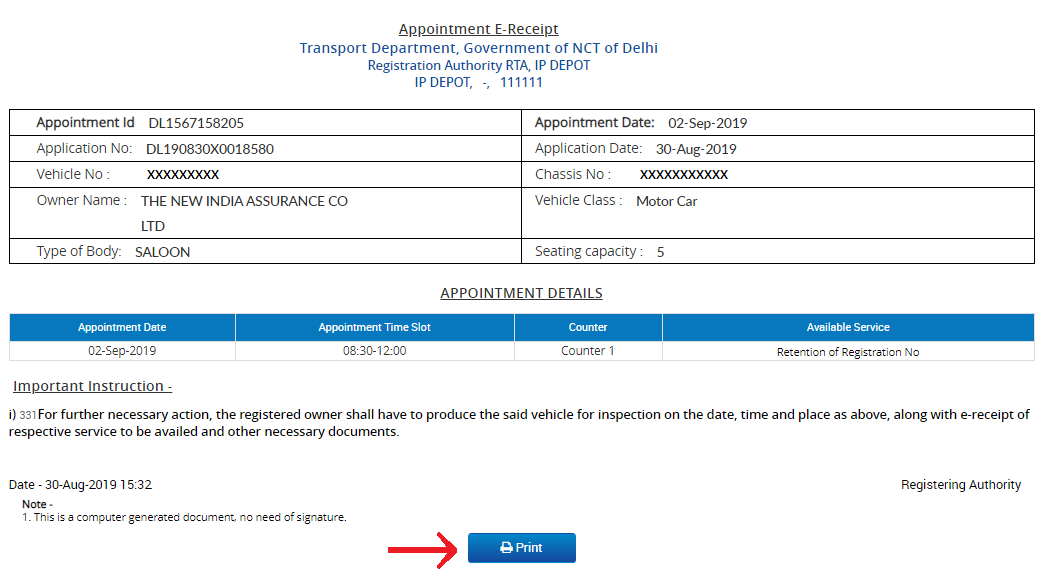This screenshot has height=586, width=1053.
Task: Click the Type of Body value SALOON
Action: pyautogui.click(x=163, y=252)
